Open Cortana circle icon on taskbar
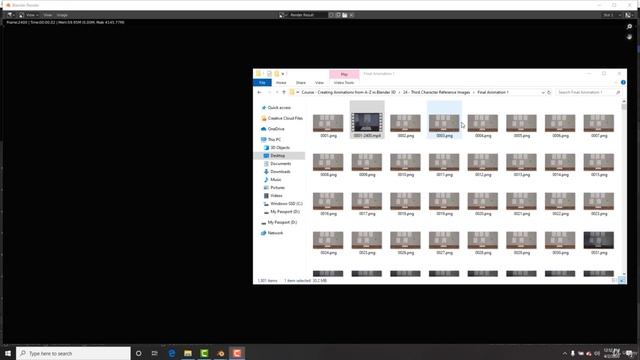Screen dimensions: 640x360 pos(138,353)
